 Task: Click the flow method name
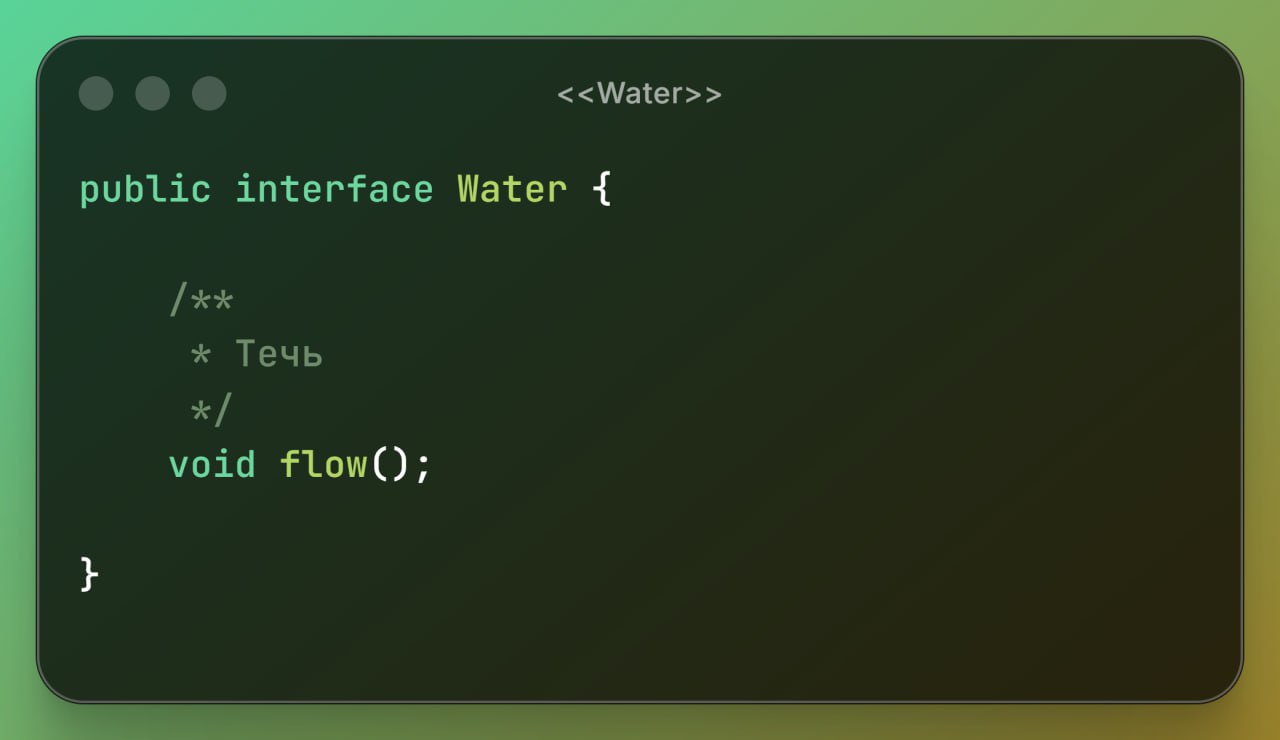coord(323,464)
